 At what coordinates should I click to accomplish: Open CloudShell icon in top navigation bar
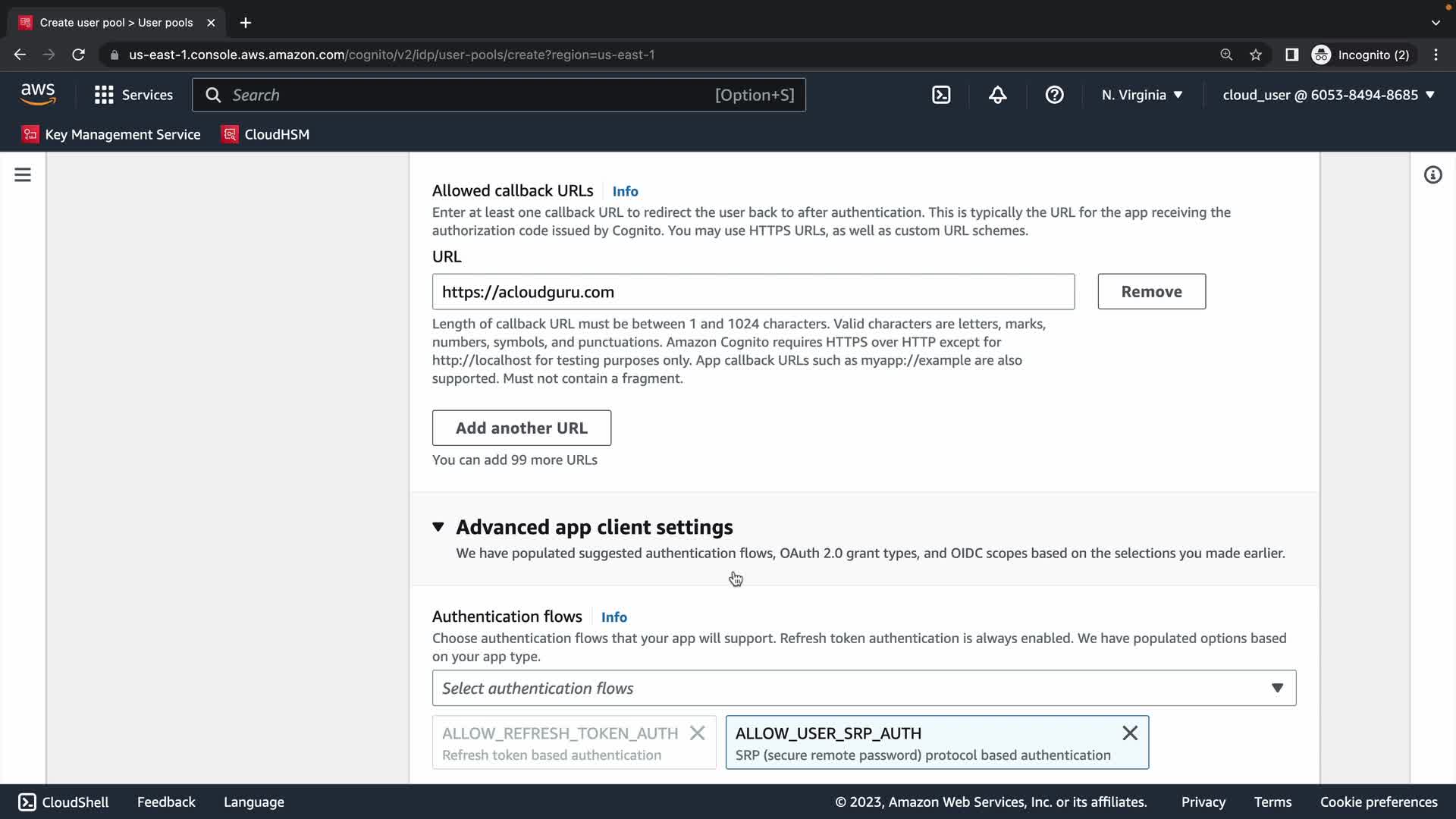[x=941, y=95]
